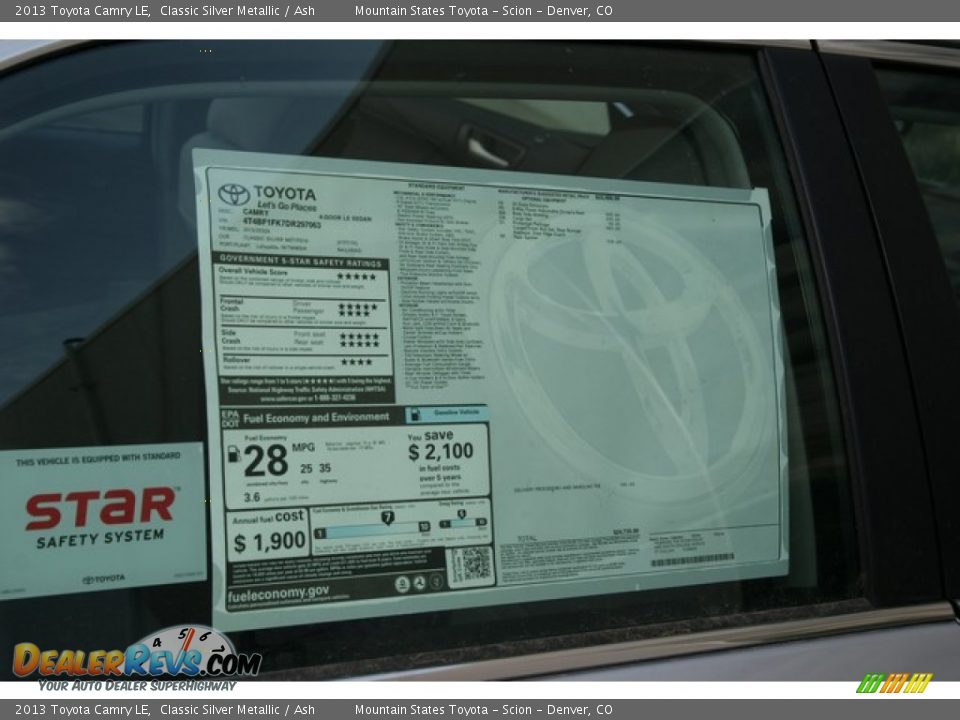Image resolution: width=960 pixels, height=720 pixels.
Task: Click the barcode on the sticker's lower right
Action: 692,560
